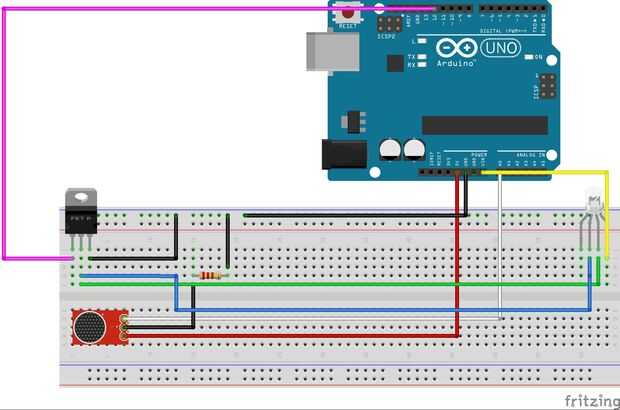Select the red power wire to the microphone
The height and width of the screenshot is (410, 620).
457,257
